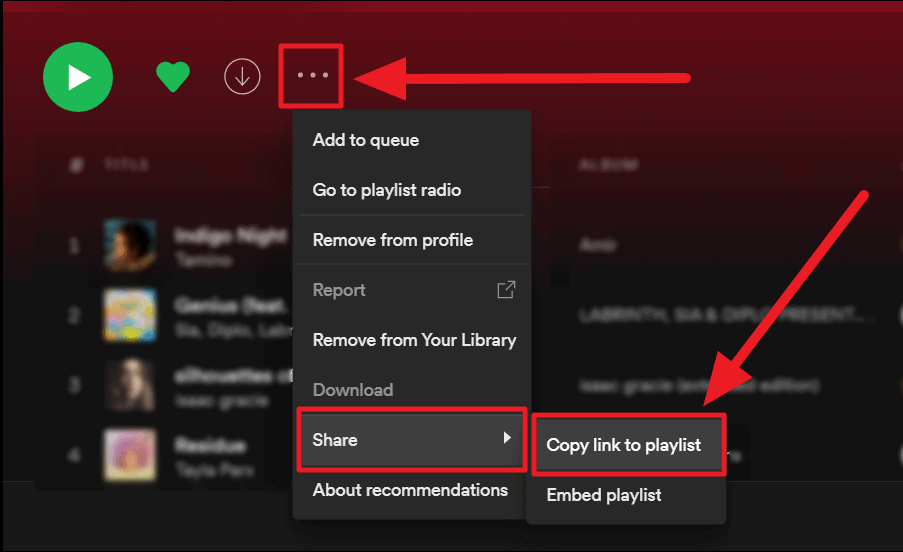The height and width of the screenshot is (552, 903).
Task: Click the Share submenu arrow
Action: [507, 439]
